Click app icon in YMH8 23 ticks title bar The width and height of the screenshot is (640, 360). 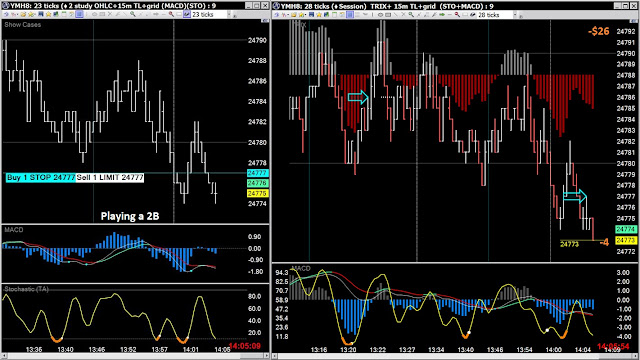tap(5, 5)
